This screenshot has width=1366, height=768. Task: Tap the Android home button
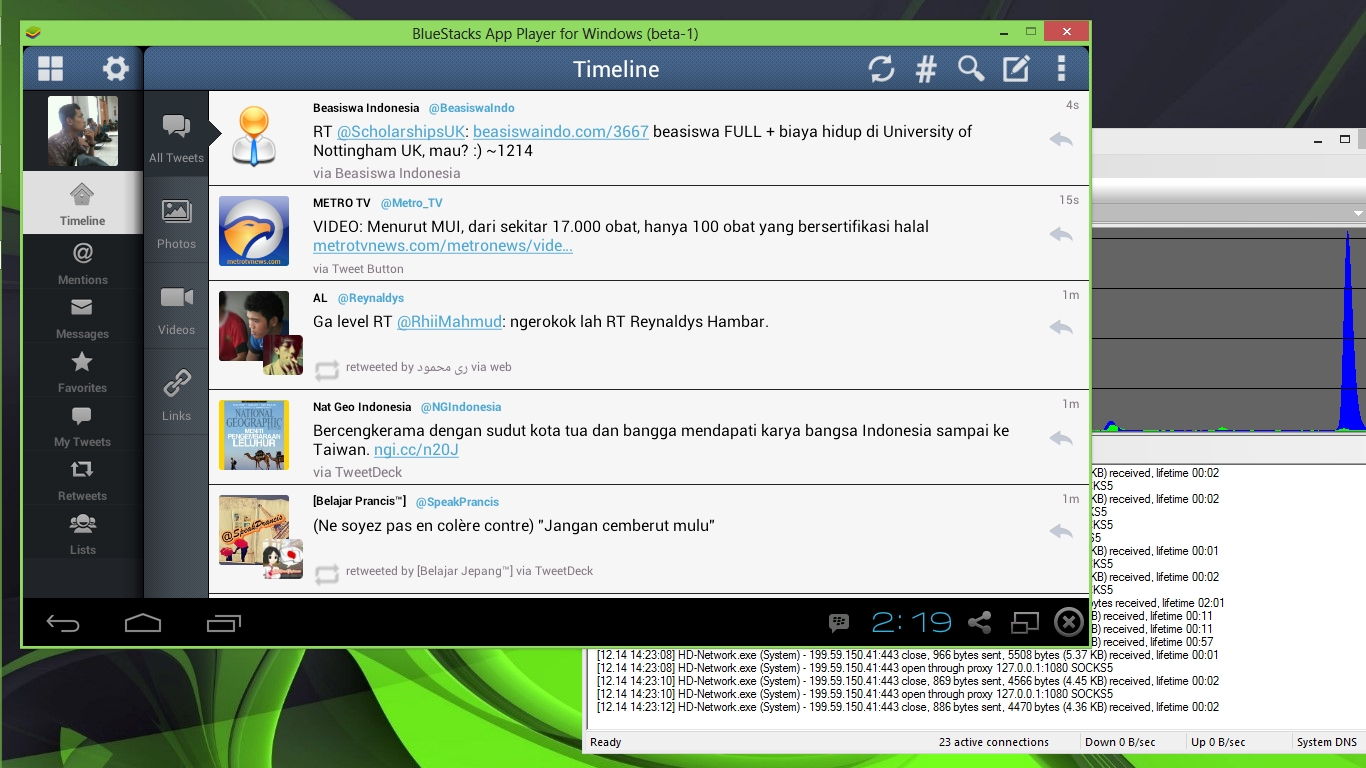click(x=143, y=623)
